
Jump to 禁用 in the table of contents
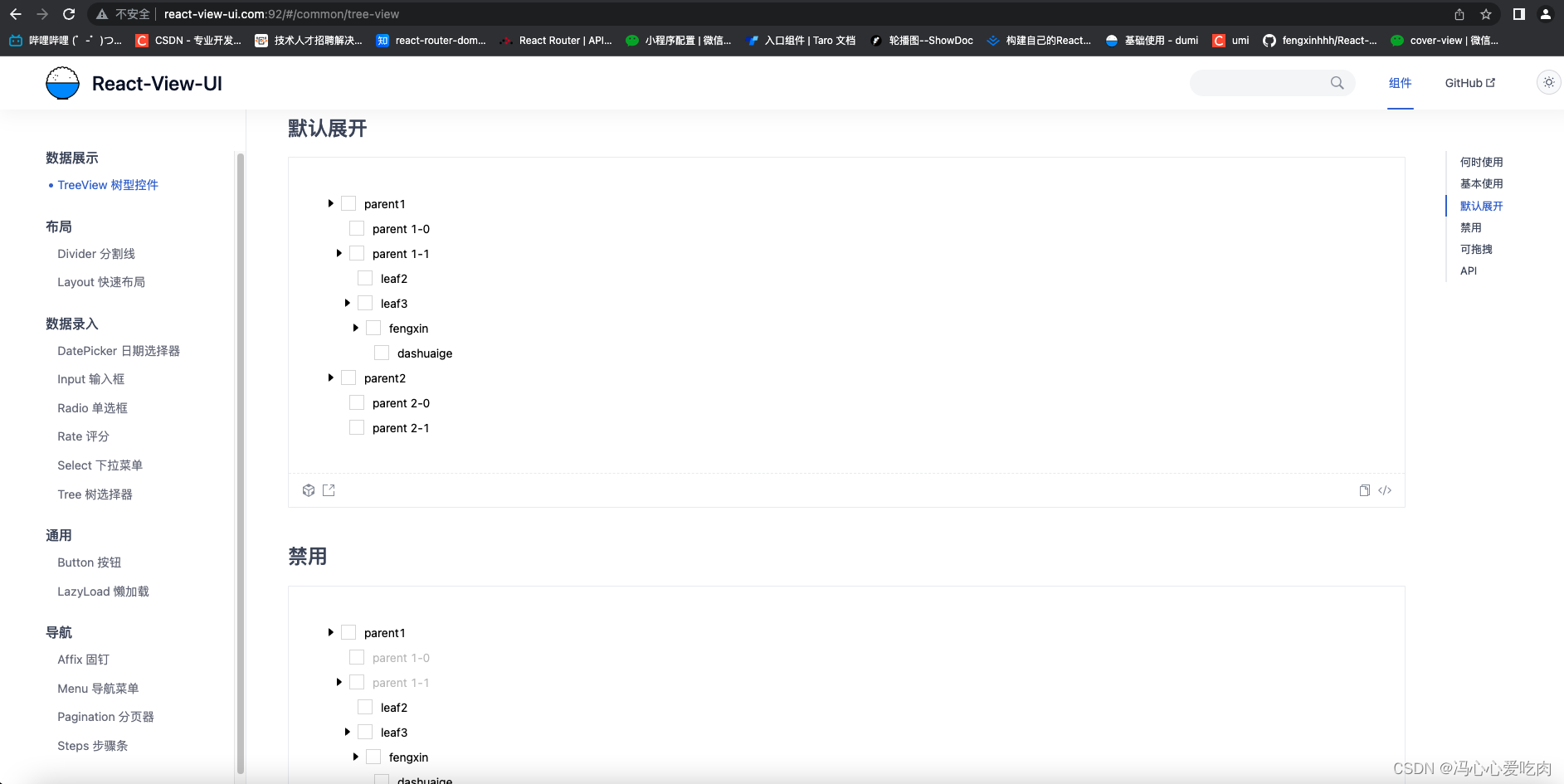click(x=1470, y=227)
